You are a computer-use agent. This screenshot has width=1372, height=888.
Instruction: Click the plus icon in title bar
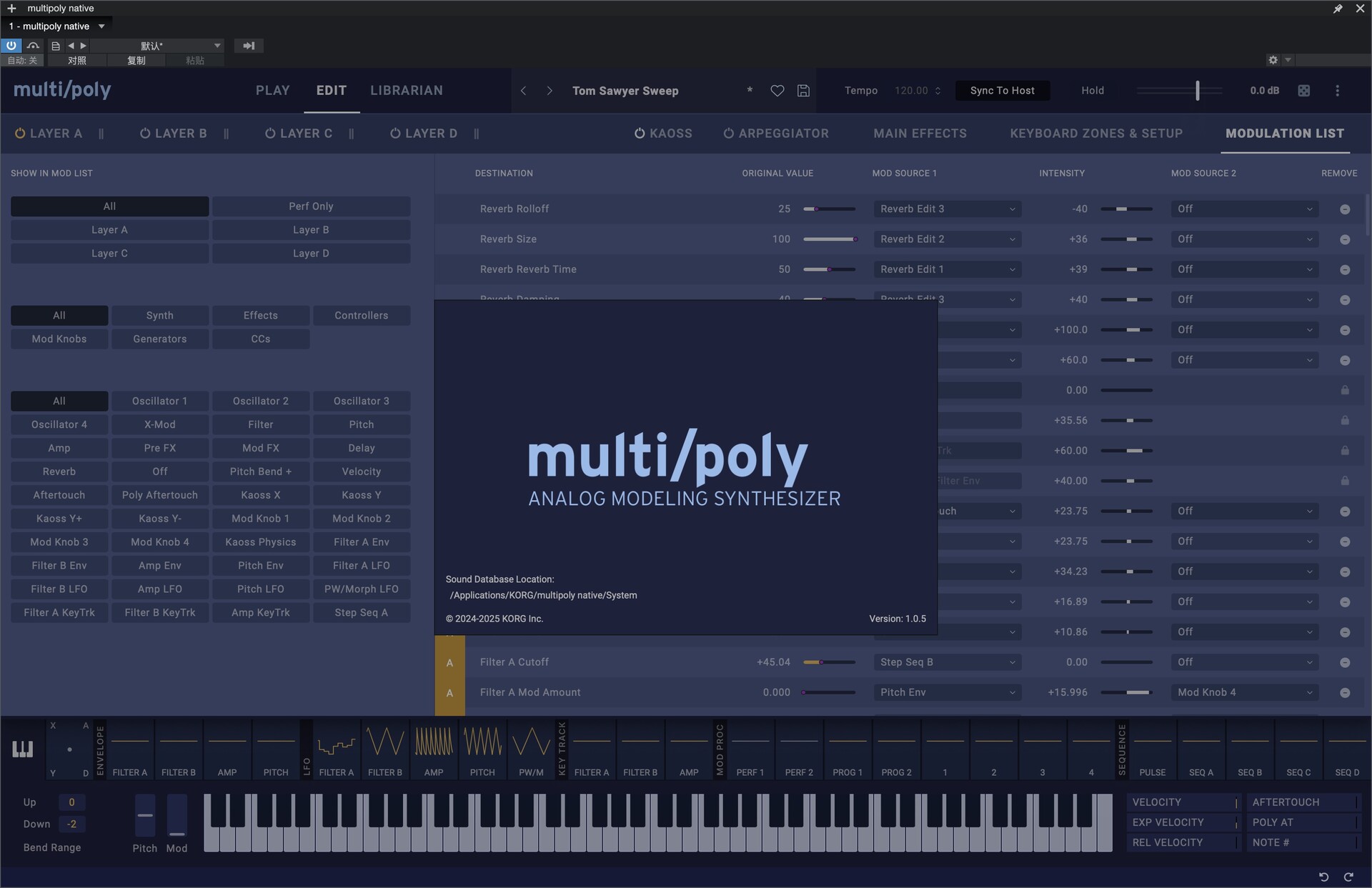point(11,9)
